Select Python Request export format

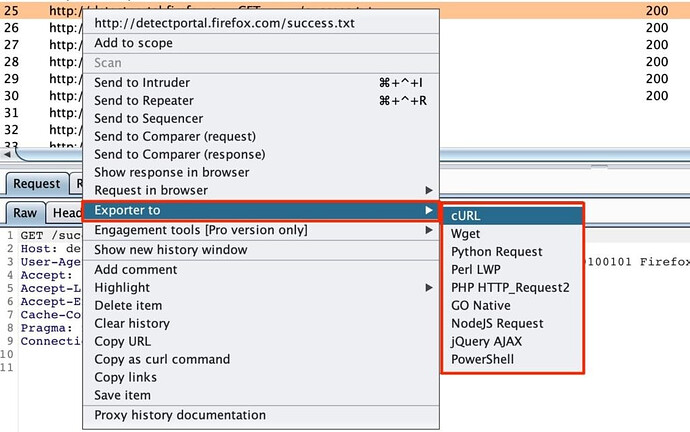click(497, 252)
